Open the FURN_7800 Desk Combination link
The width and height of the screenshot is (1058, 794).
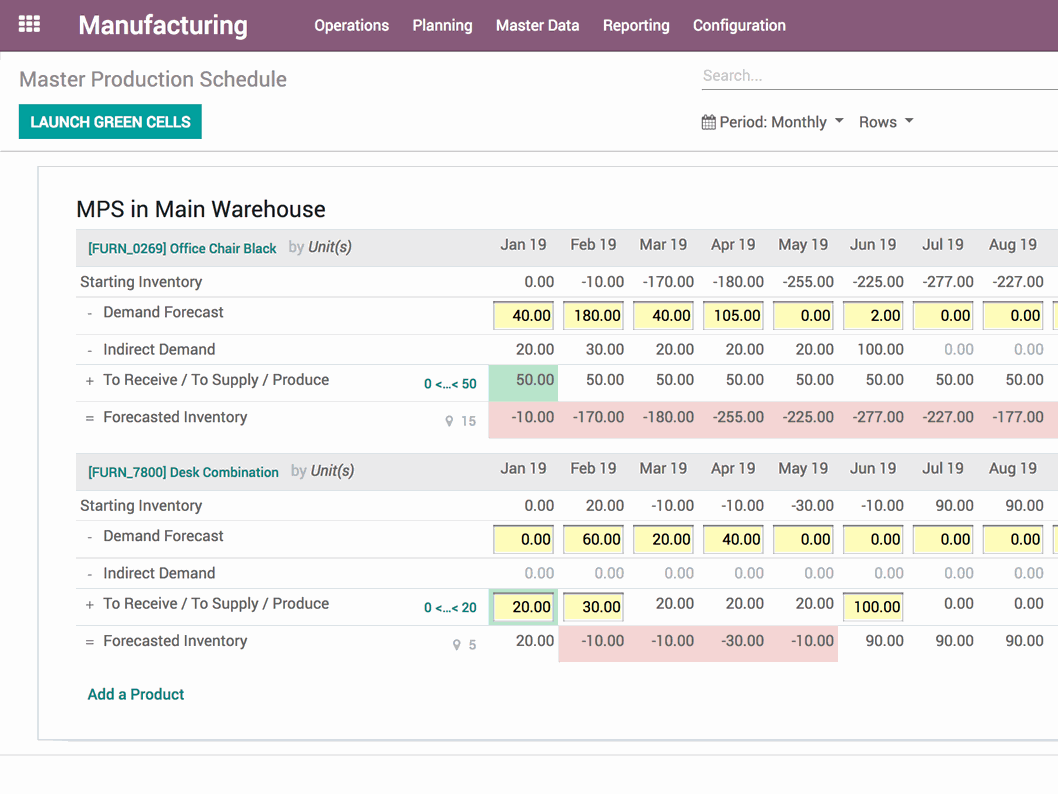pos(183,472)
